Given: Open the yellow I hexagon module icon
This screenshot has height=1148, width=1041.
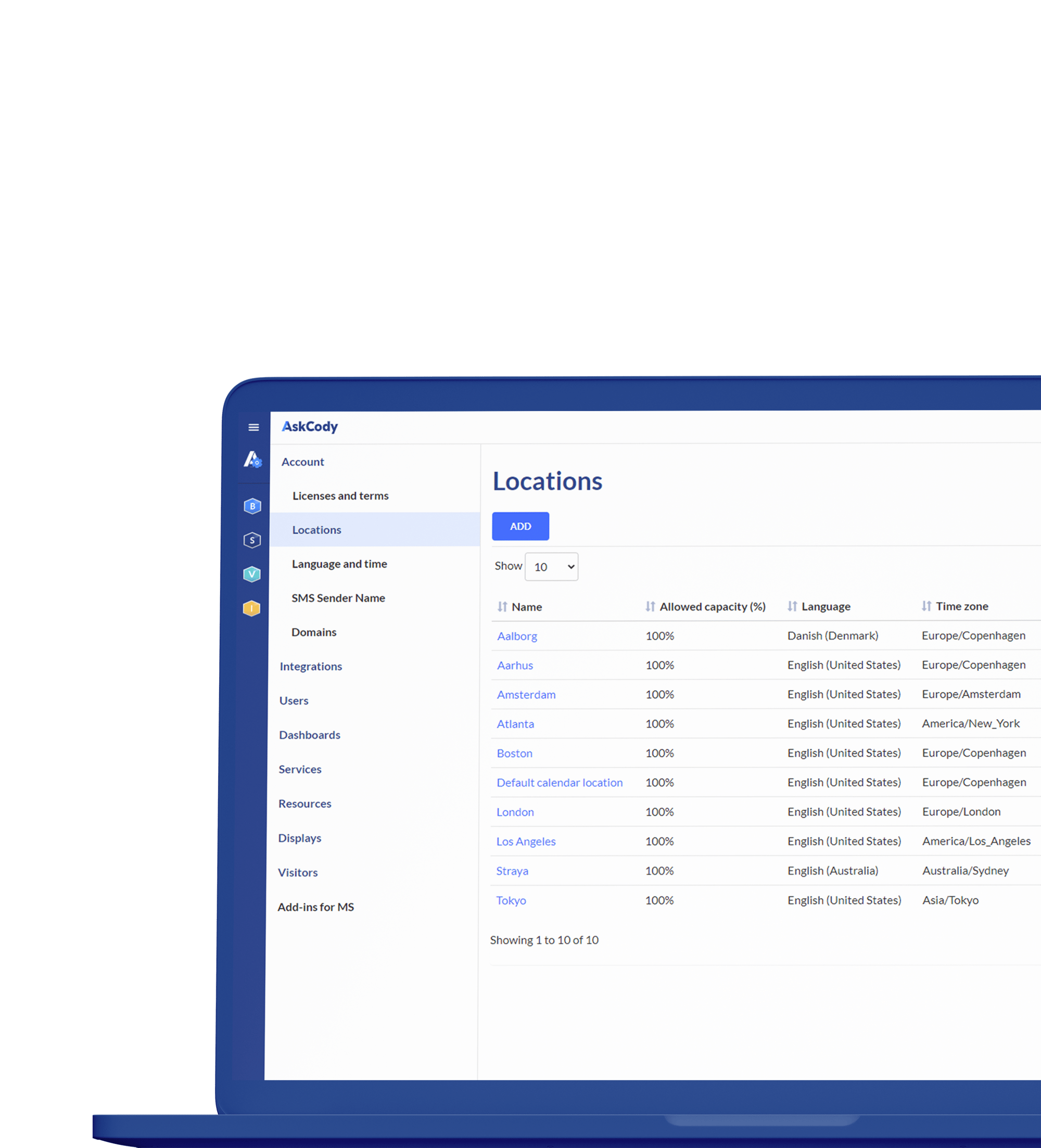Looking at the screenshot, I should tap(251, 608).
